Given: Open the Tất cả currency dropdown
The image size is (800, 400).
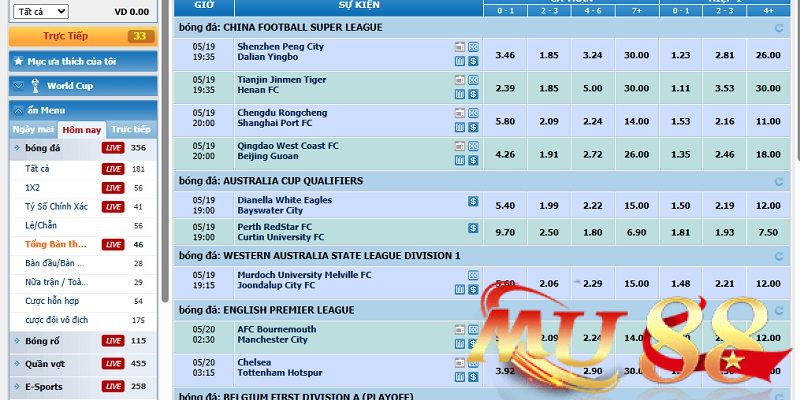Looking at the screenshot, I should pos(40,12).
